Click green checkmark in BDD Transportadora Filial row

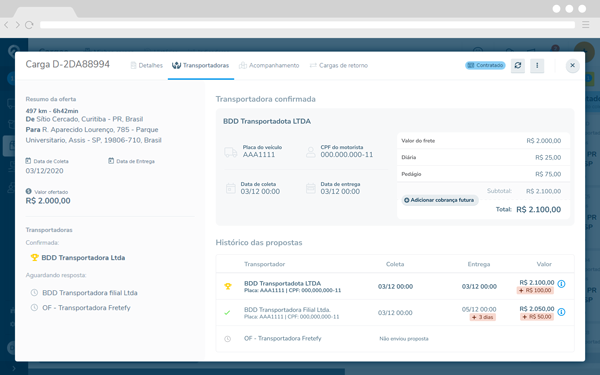(227, 313)
